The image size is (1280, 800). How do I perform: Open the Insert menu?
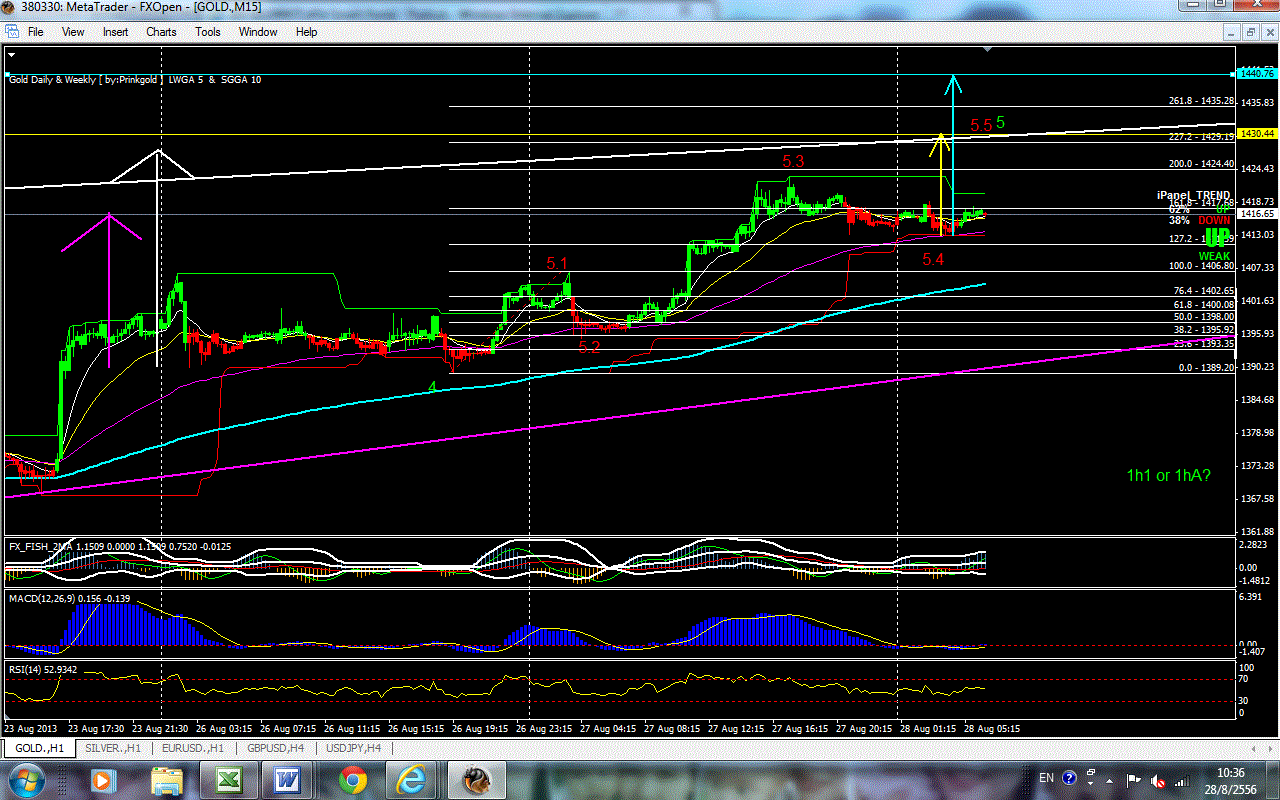coord(115,32)
